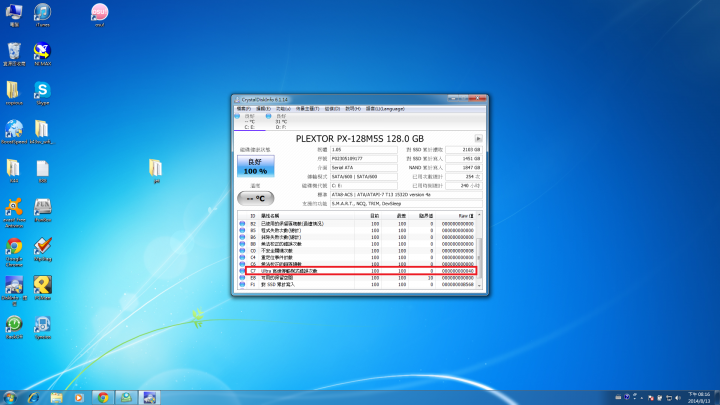Click the CrystalDiskInfo taskbar button
The height and width of the screenshot is (405, 720).
[x=150, y=398]
